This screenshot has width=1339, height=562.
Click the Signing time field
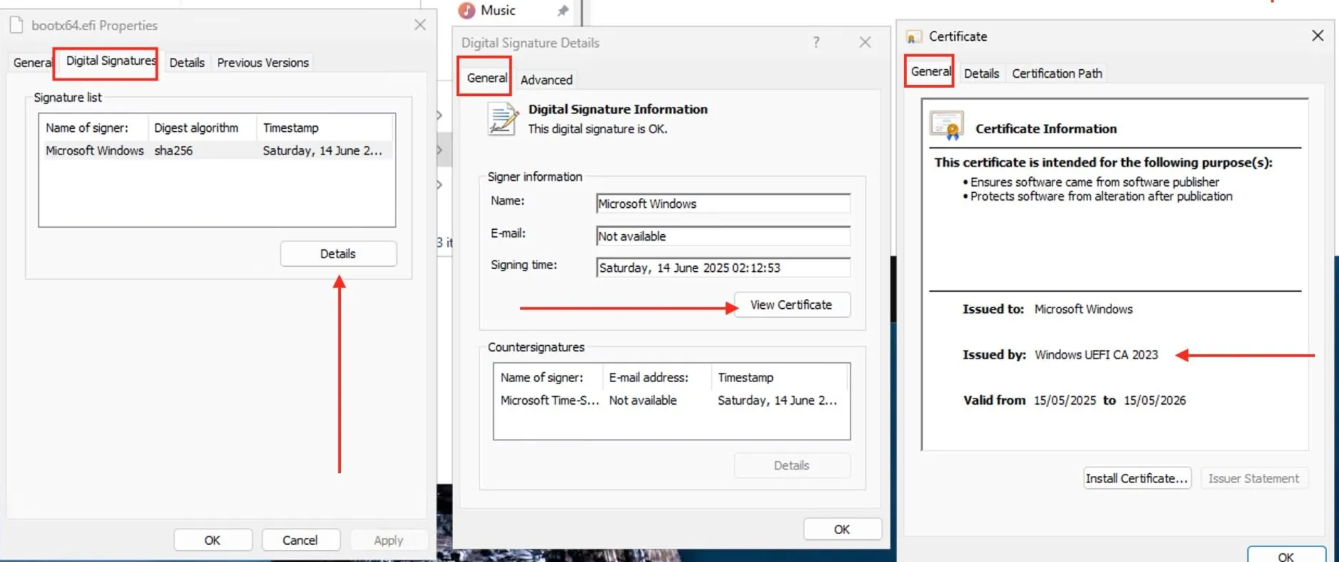[x=723, y=268]
